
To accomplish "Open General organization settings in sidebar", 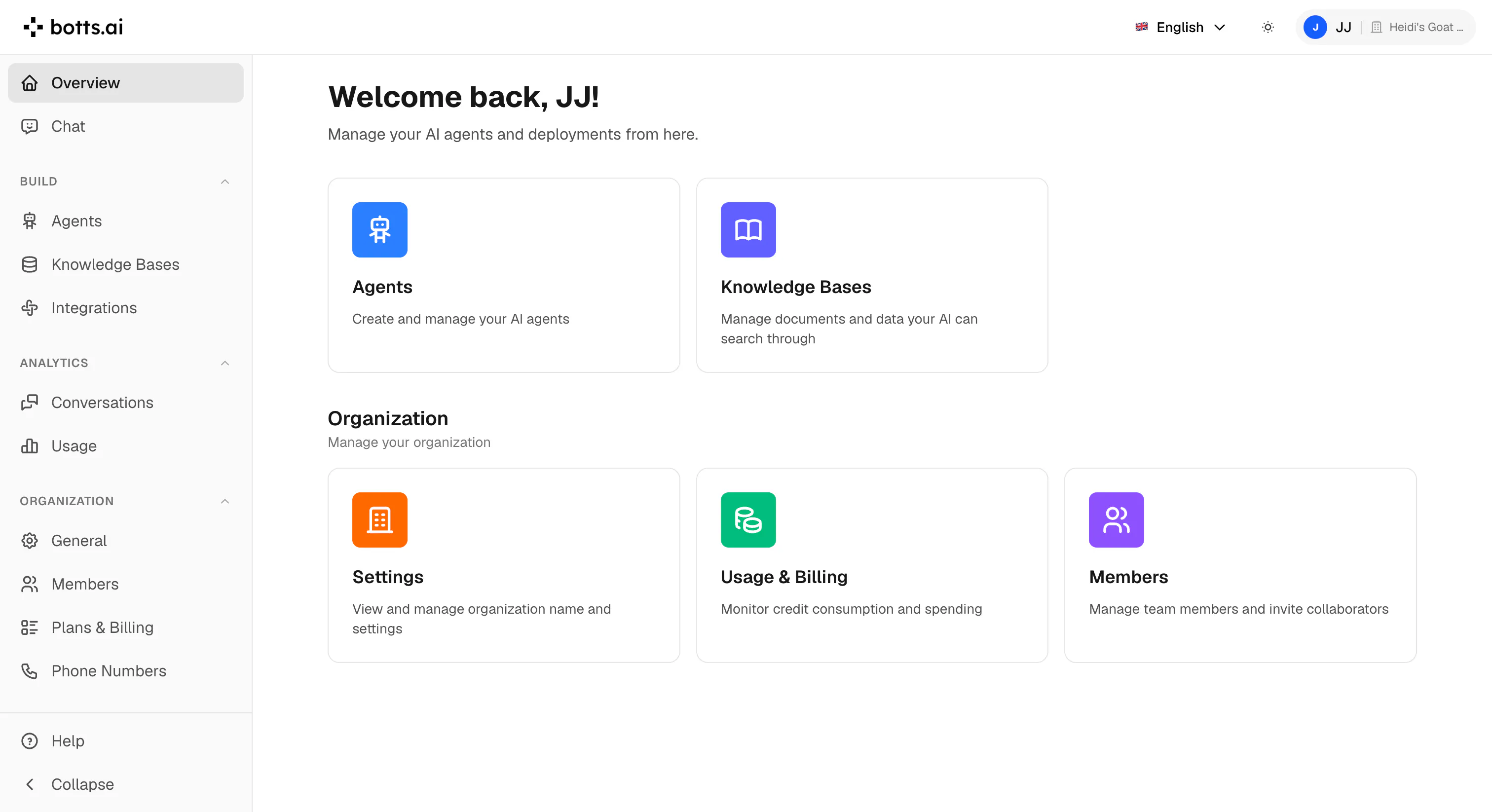I will (126, 541).
